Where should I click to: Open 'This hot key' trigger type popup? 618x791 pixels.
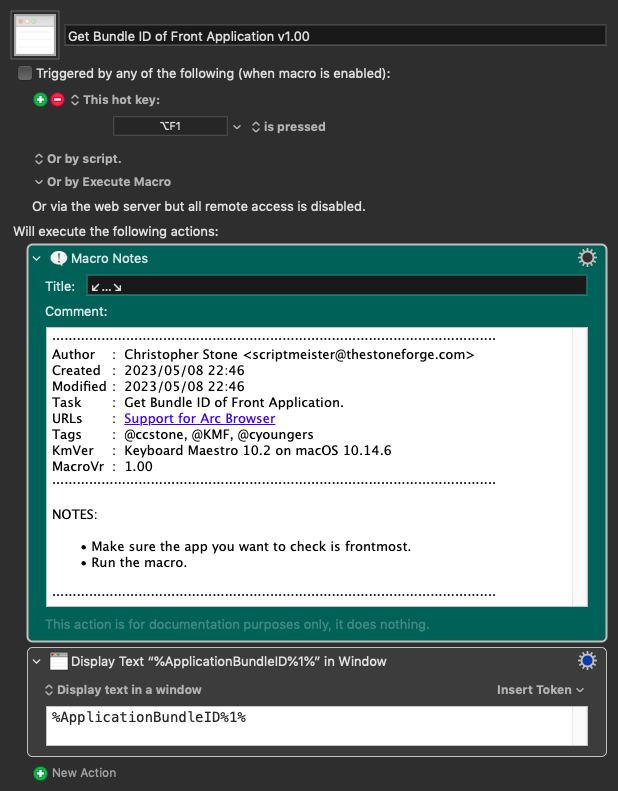click(x=115, y=100)
